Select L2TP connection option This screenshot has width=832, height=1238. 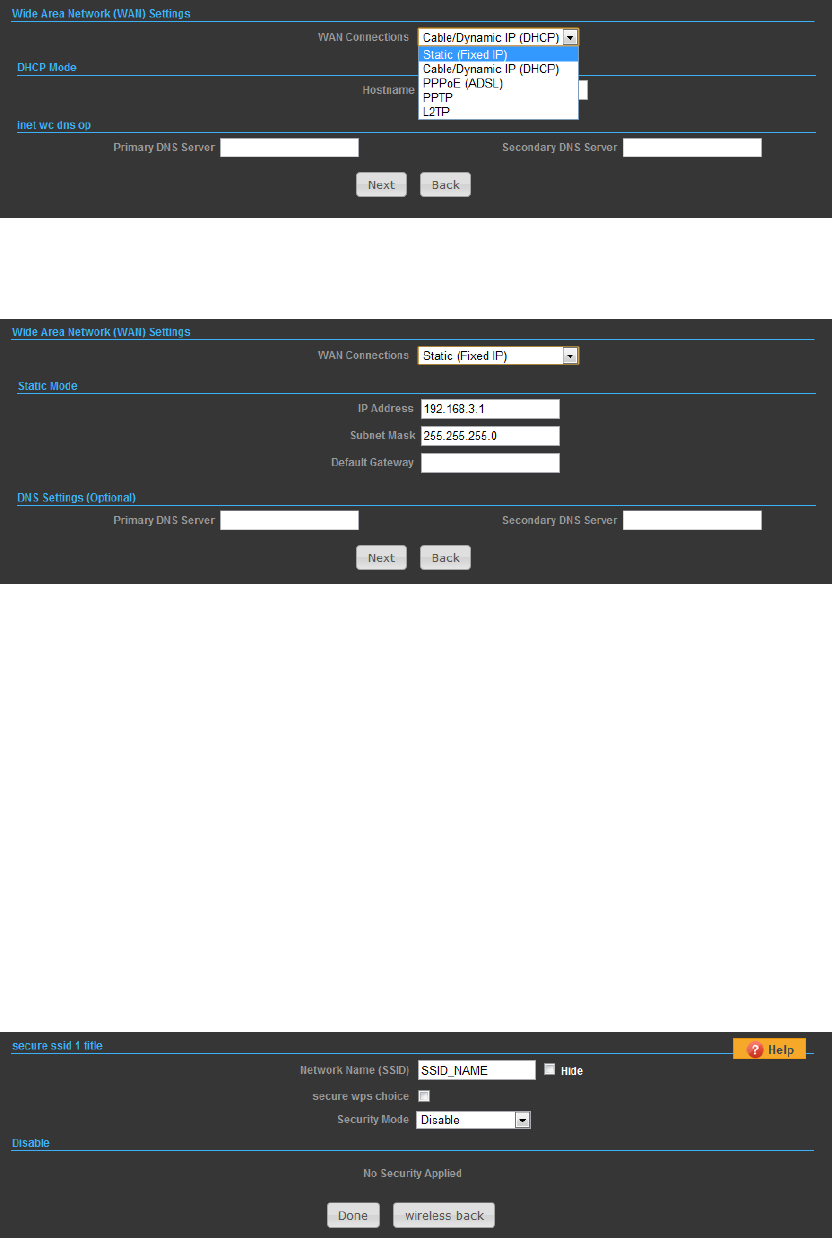point(498,112)
